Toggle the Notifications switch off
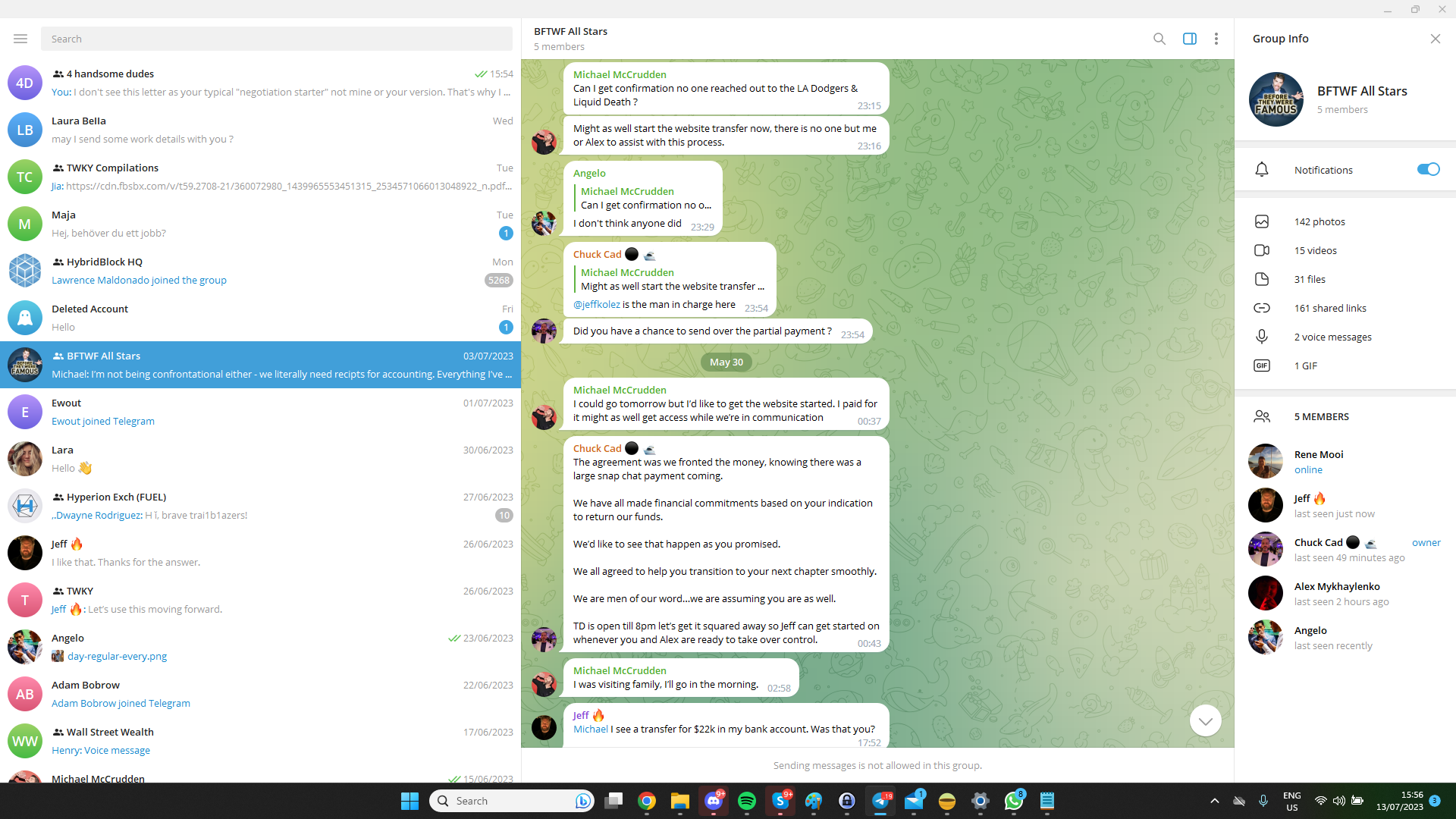 pos(1428,170)
